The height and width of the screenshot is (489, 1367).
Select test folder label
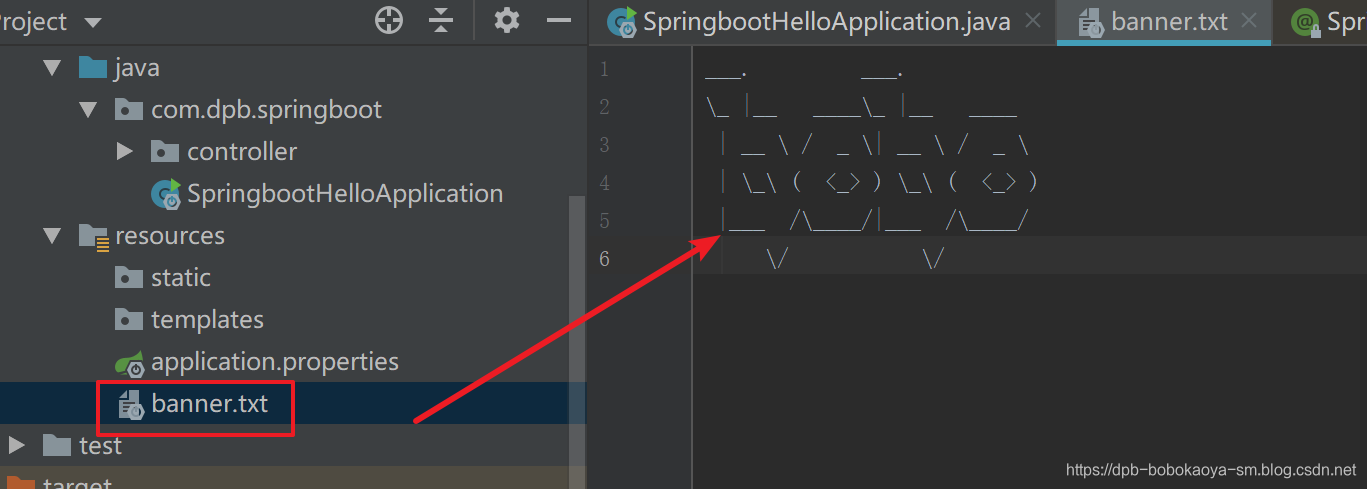click(100, 445)
